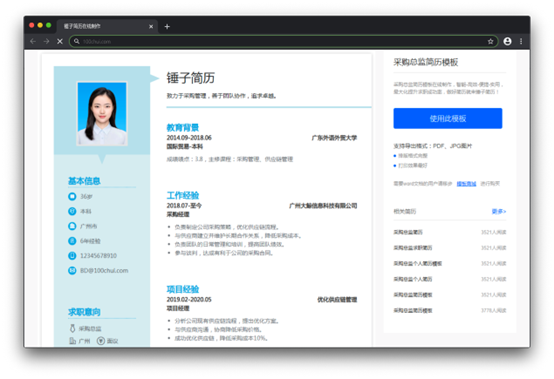Click the phone number 12345678910
The image size is (554, 379).
pos(98,256)
